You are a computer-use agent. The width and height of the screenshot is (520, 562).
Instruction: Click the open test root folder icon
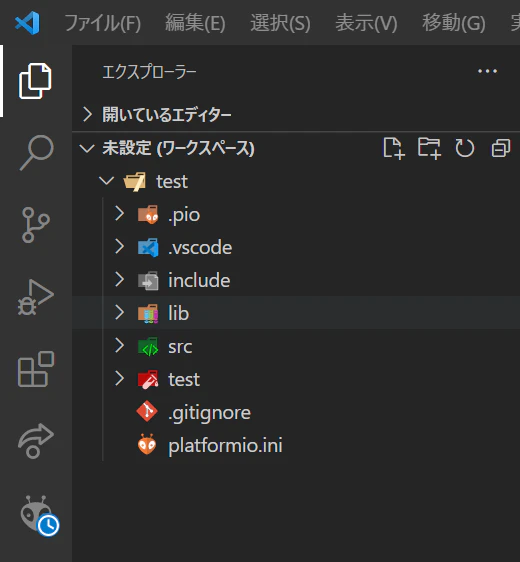click(x=135, y=181)
